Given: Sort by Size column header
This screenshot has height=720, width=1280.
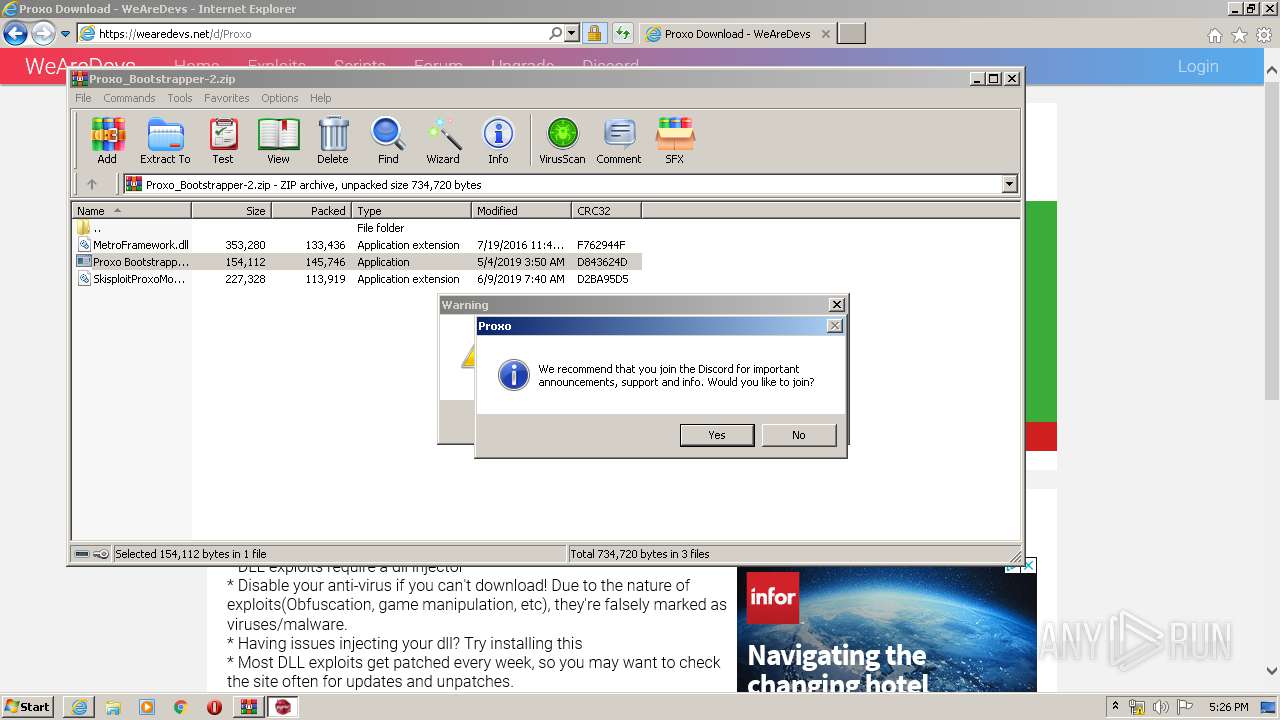Looking at the screenshot, I should (x=231, y=210).
